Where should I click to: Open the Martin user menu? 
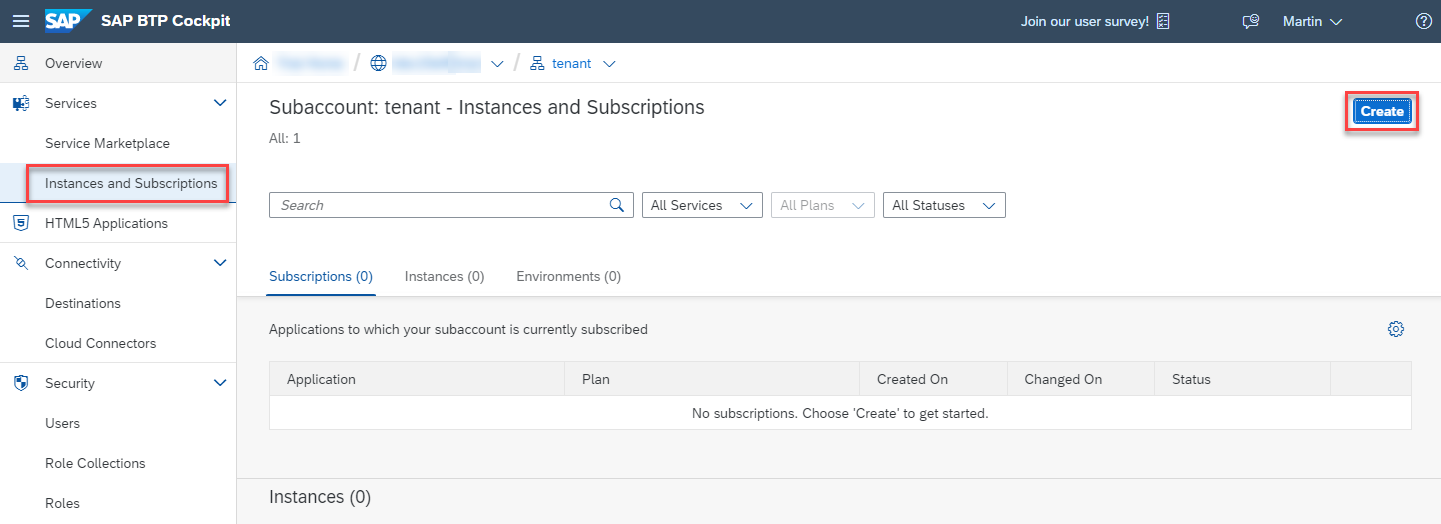(x=1312, y=21)
